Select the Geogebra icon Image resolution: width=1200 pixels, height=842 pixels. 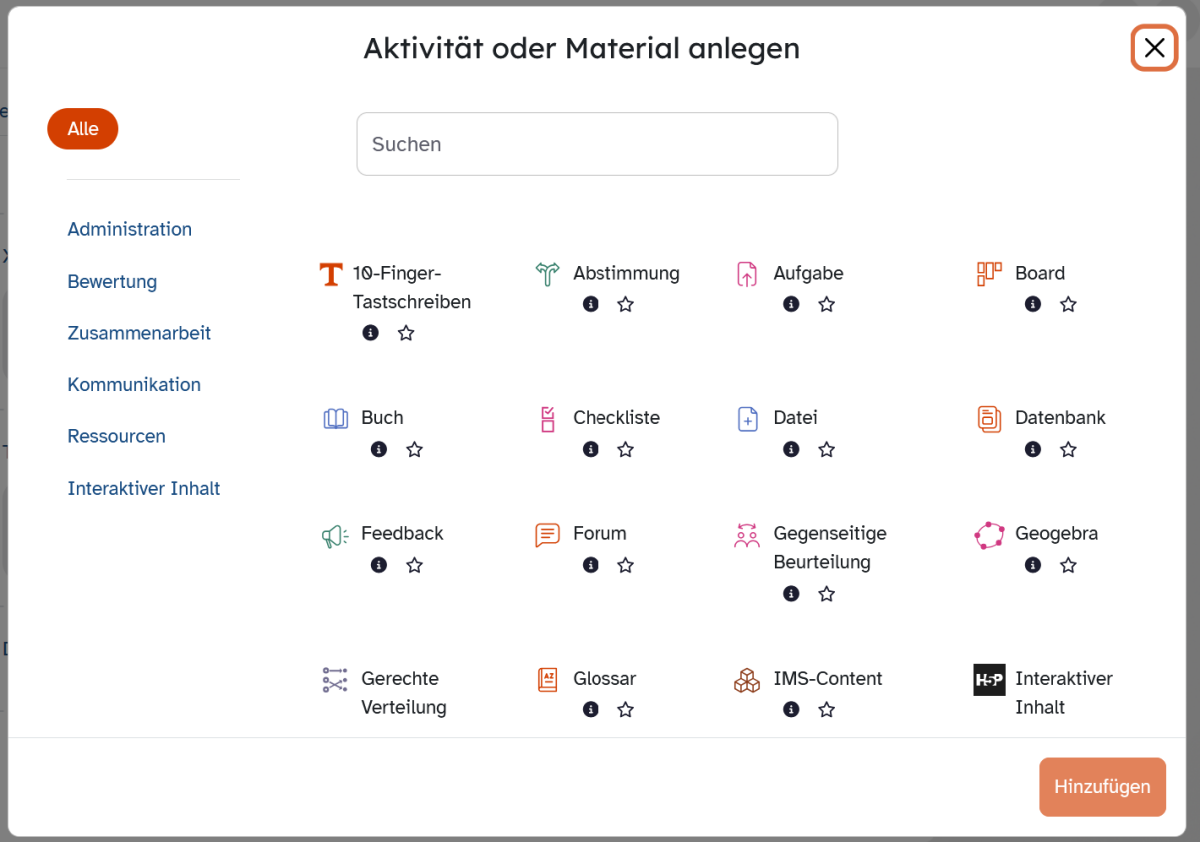989,535
